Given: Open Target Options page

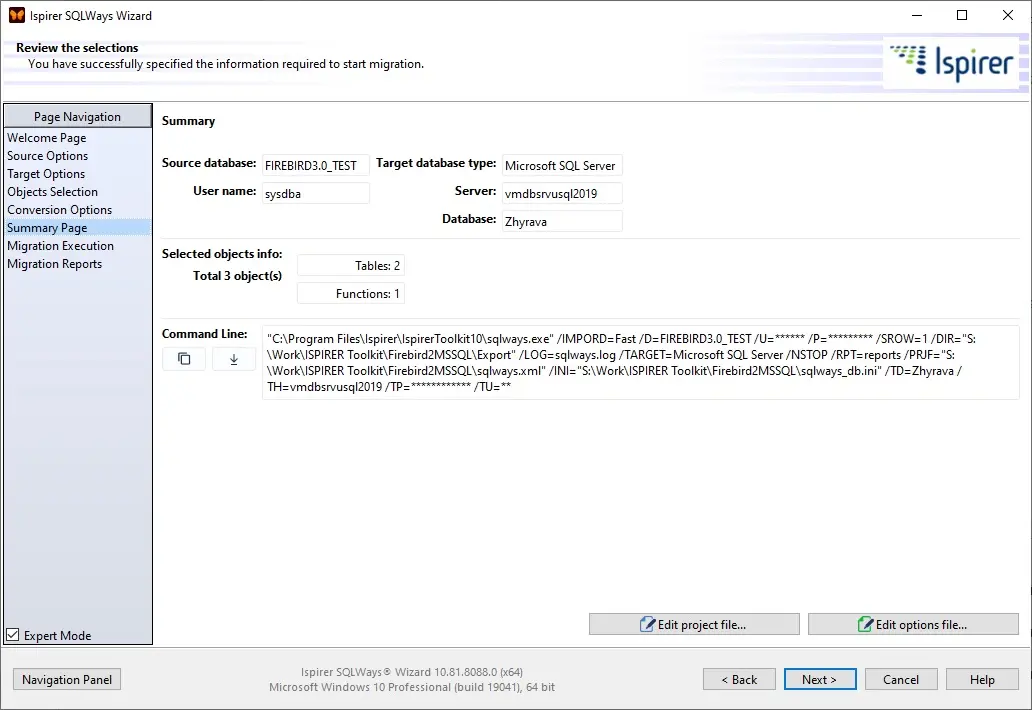Looking at the screenshot, I should [46, 174].
